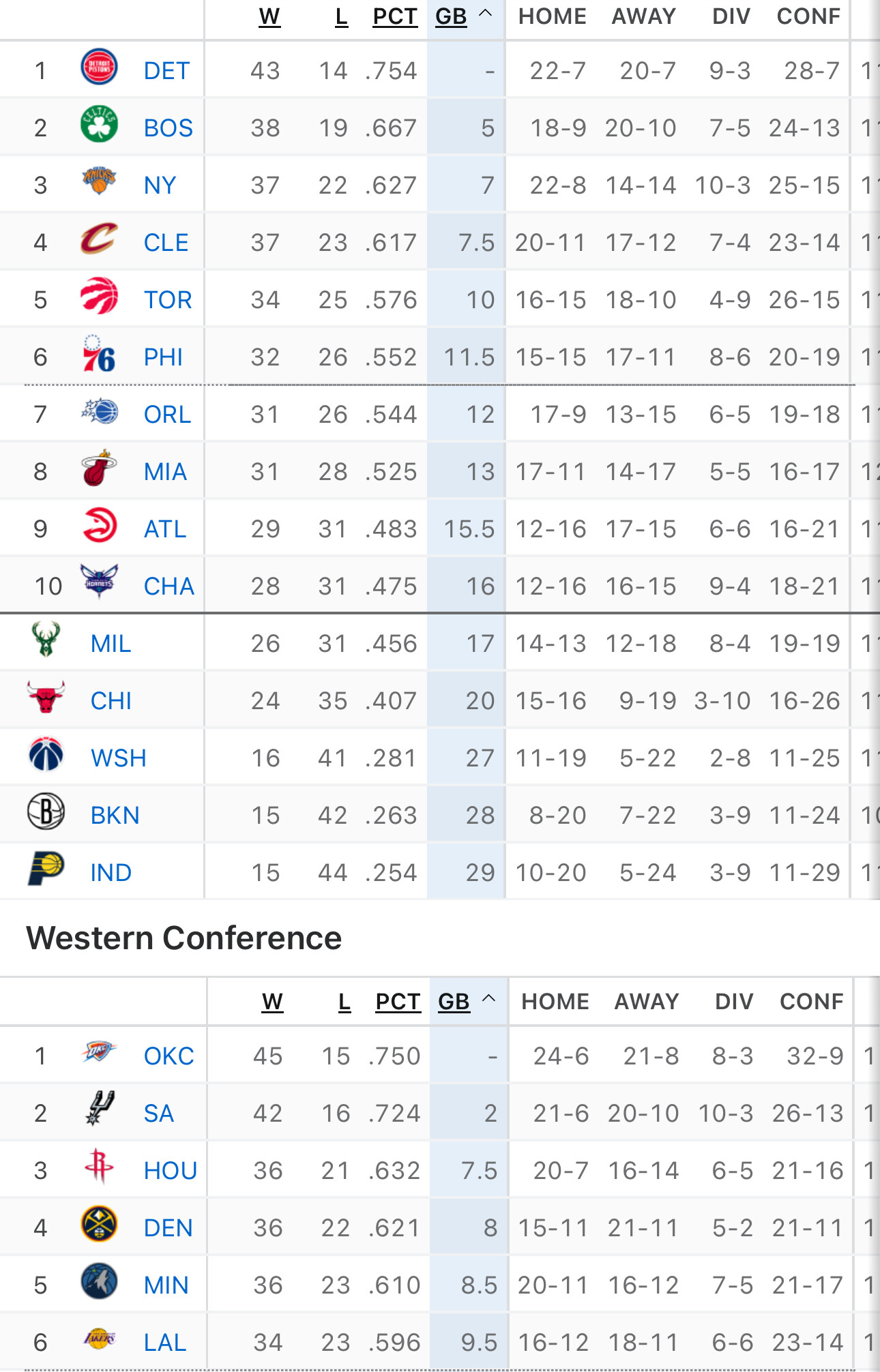Sort Eastern standings by L column
The image size is (880, 1372).
pos(341,16)
